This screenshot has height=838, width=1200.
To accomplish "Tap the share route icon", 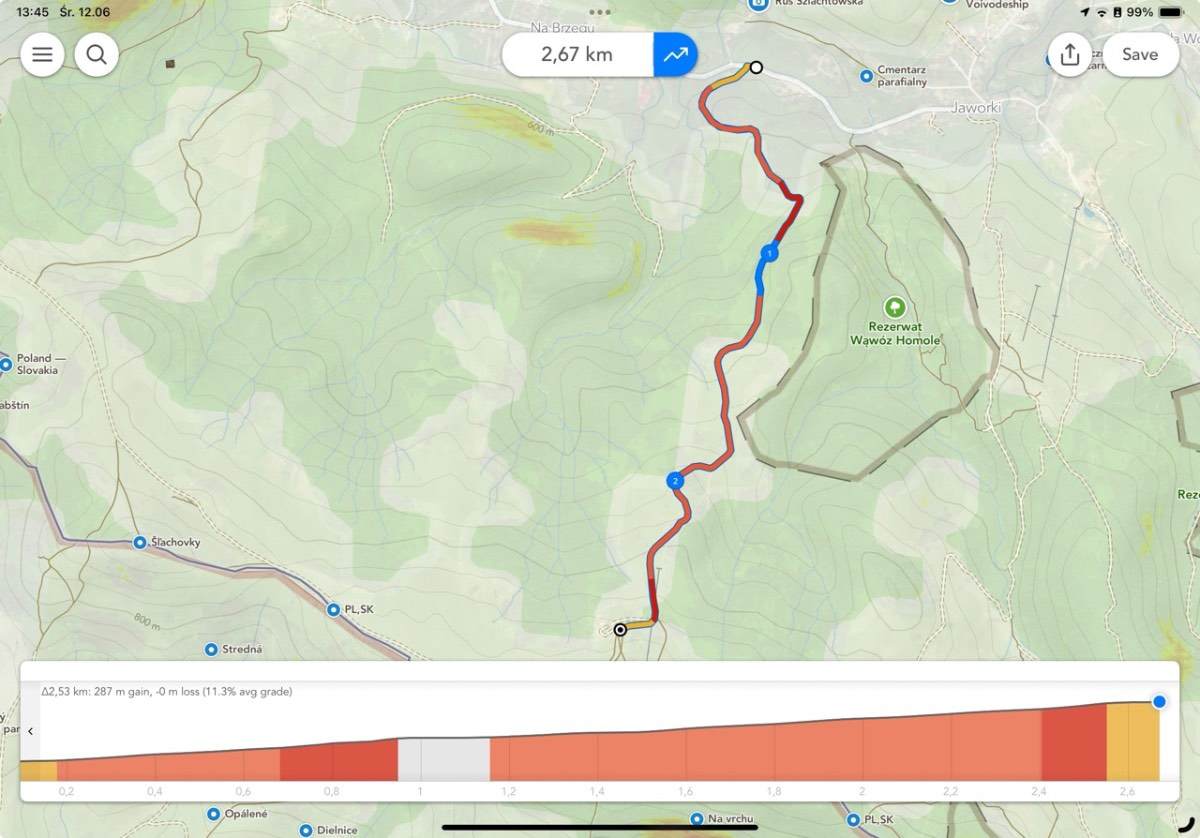I will [1070, 54].
